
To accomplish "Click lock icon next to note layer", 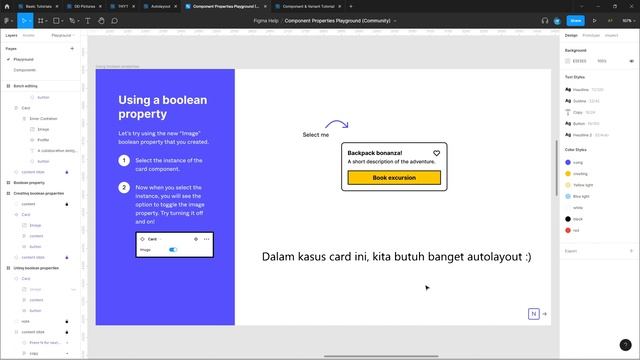I will [x=67, y=321].
